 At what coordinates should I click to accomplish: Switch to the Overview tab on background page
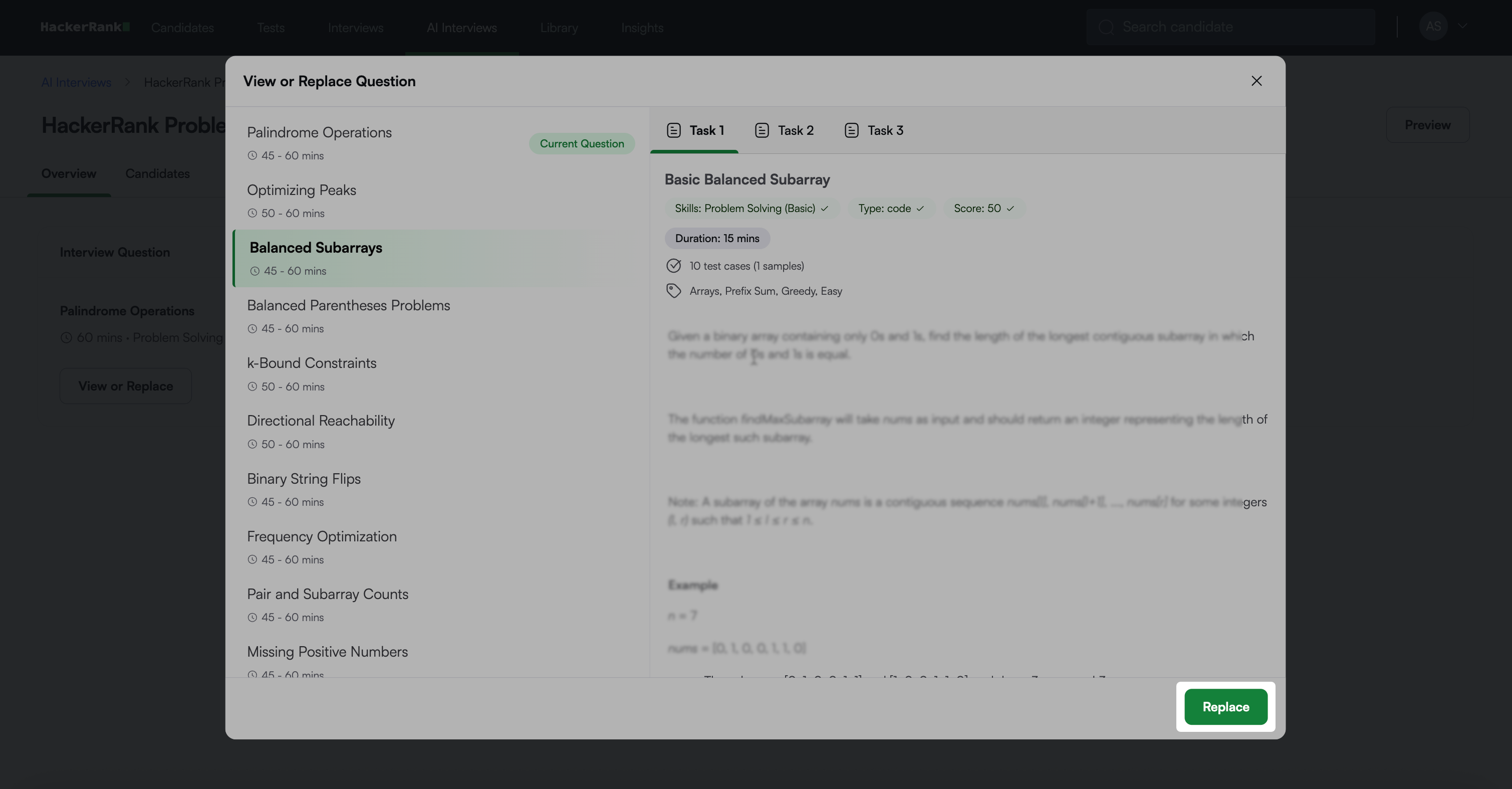(69, 174)
